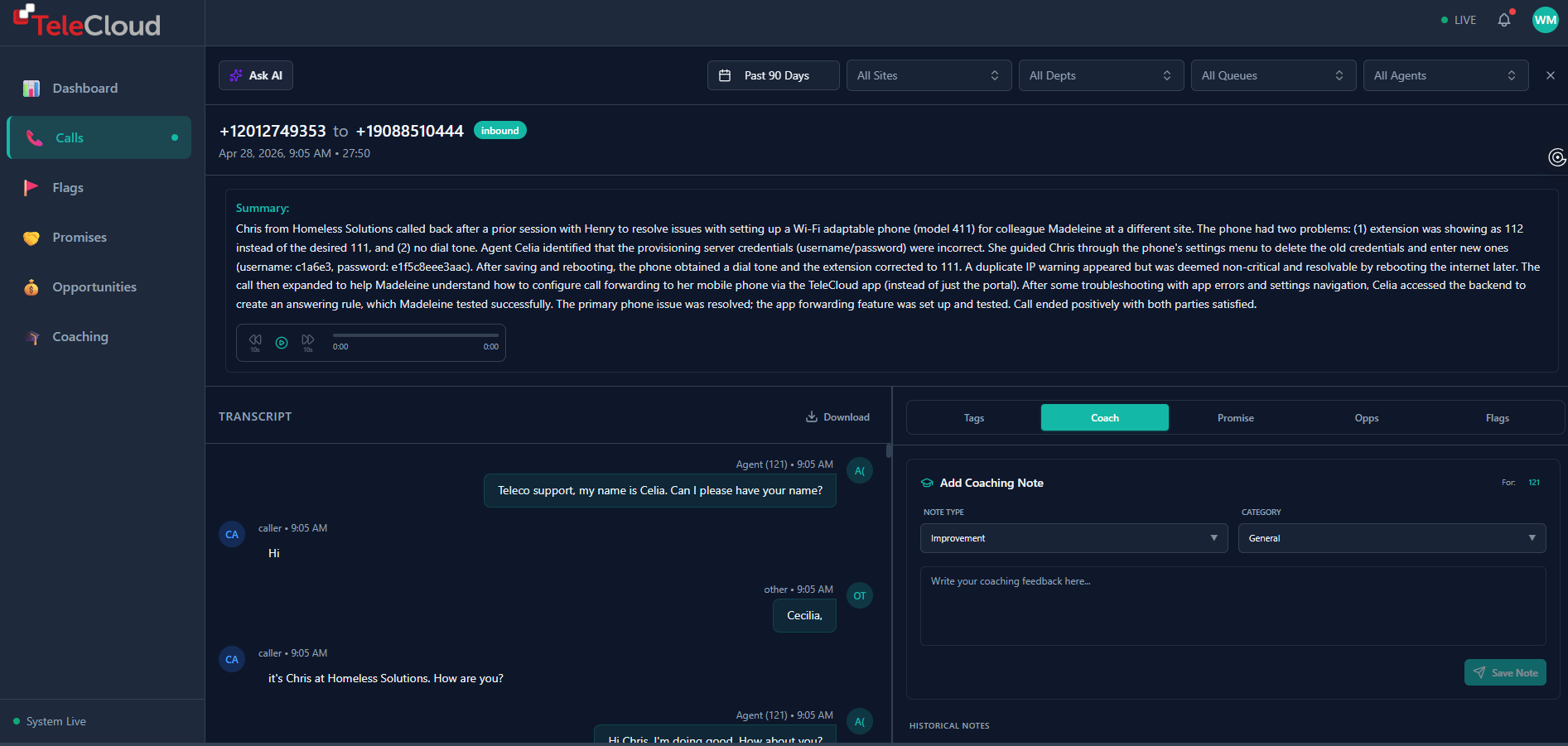The image size is (1568, 746).
Task: Click the TRANSCRIPT heading
Action: coord(255,416)
